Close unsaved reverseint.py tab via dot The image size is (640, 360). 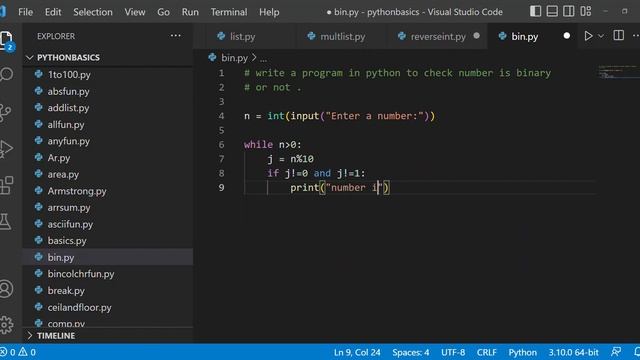tap(476, 36)
